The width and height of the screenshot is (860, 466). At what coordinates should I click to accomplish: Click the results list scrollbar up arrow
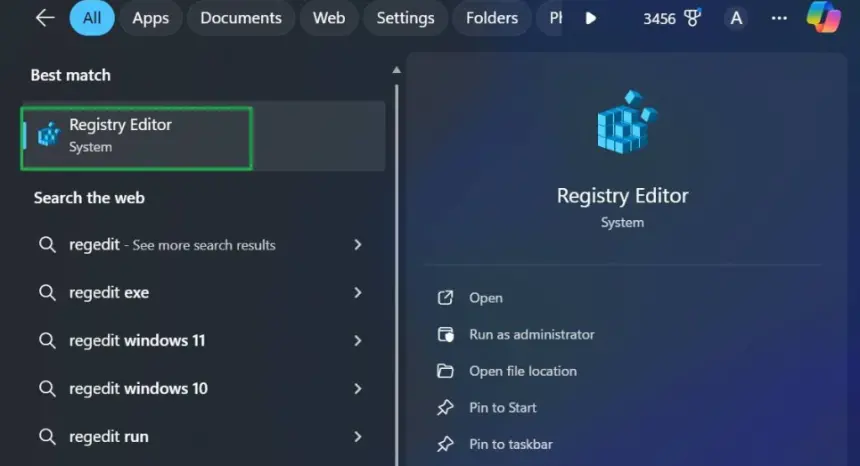click(396, 70)
